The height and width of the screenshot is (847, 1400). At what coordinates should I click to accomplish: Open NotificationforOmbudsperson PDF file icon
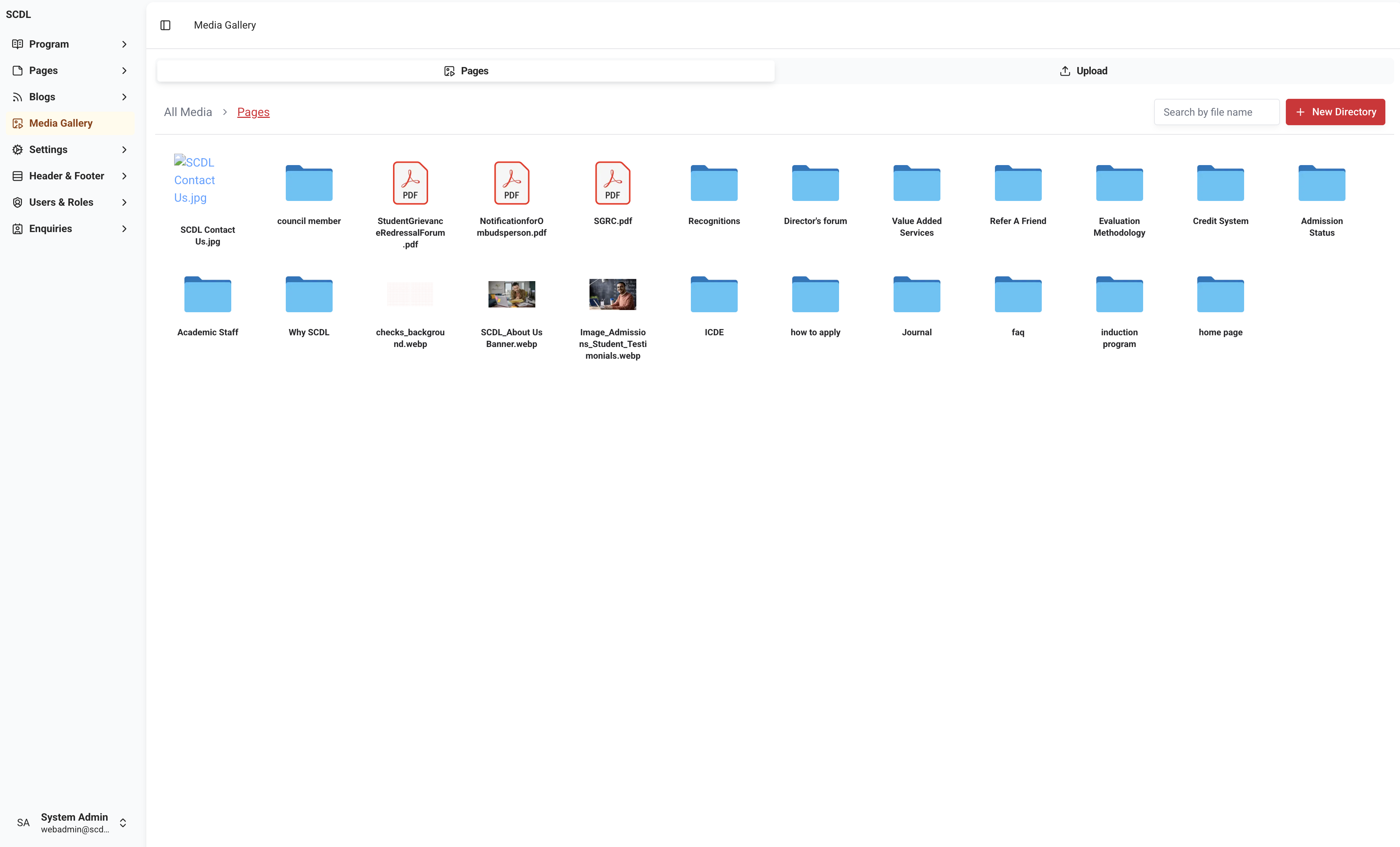pyautogui.click(x=511, y=183)
